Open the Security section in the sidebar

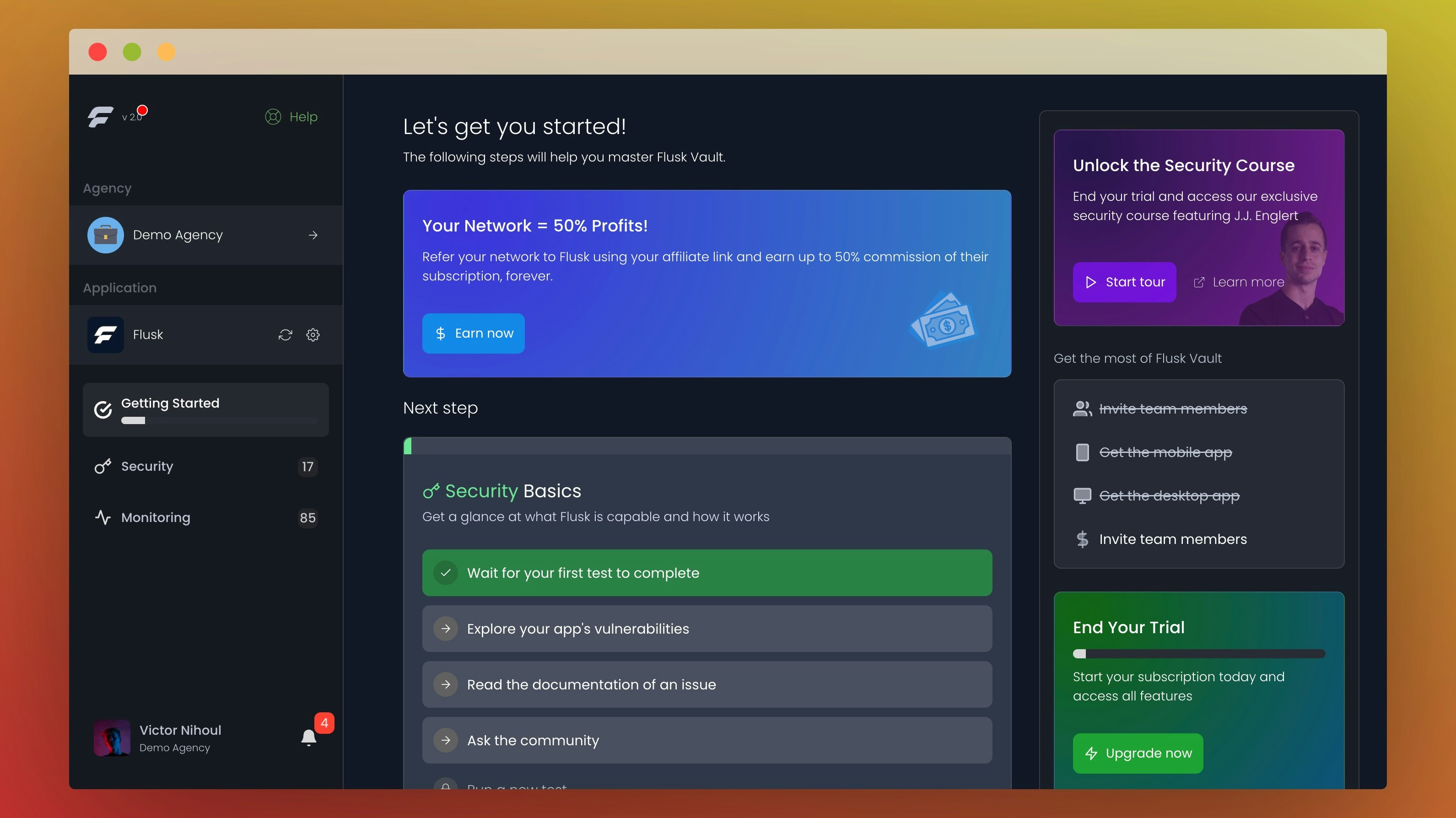[206, 466]
